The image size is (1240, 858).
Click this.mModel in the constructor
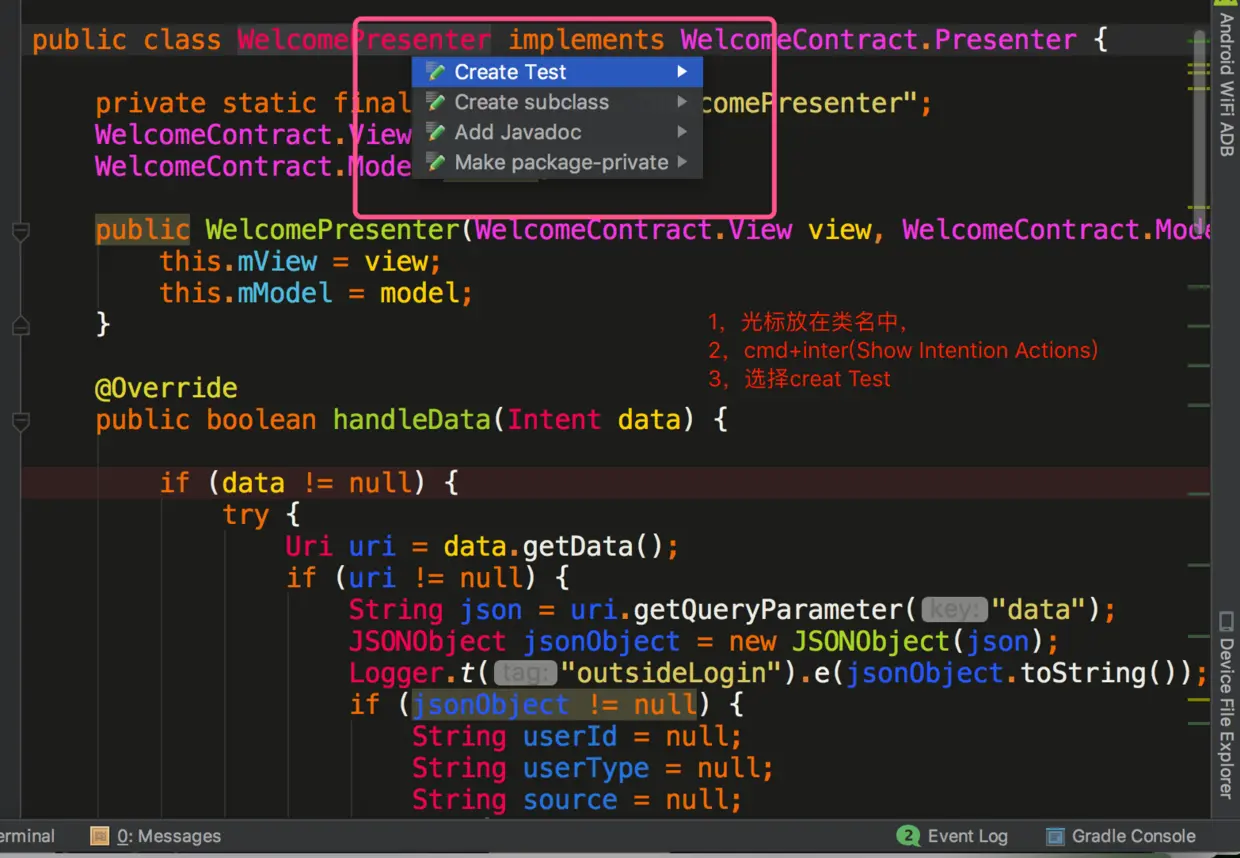point(246,294)
